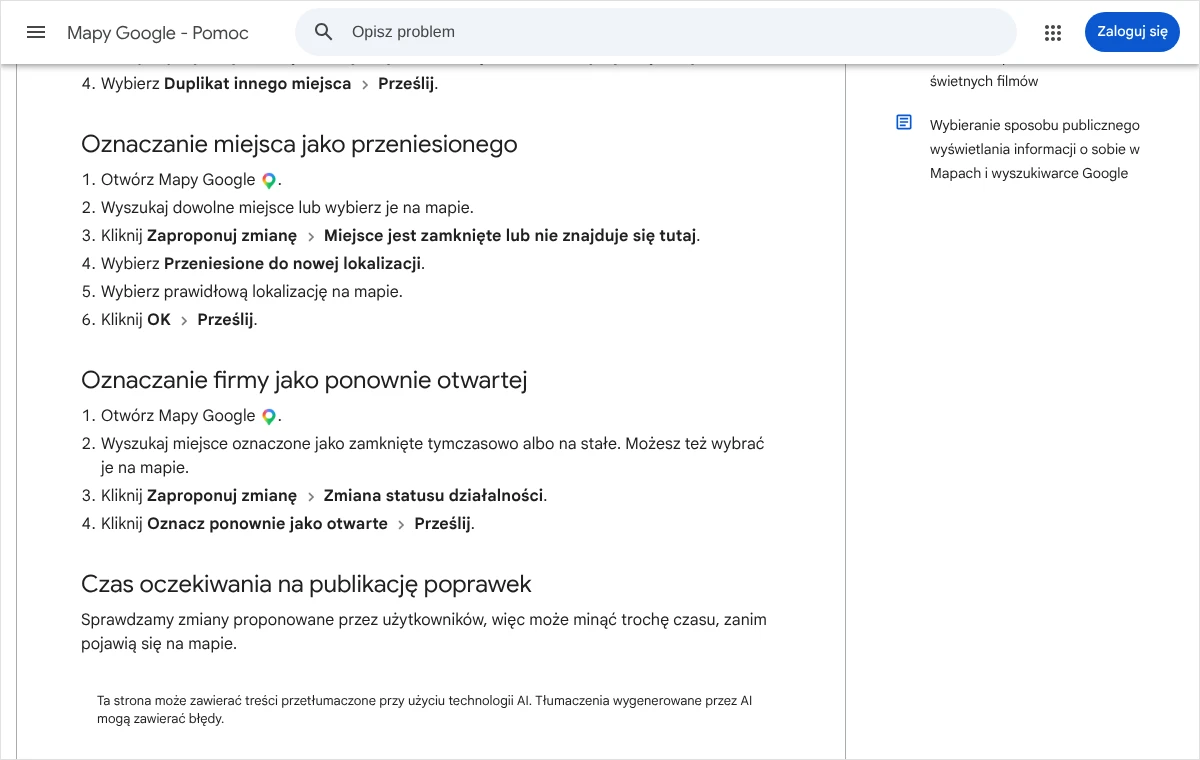Click the chevron after Oznacz ponownie jako otwarte
Image resolution: width=1200 pixels, height=760 pixels.
(401, 525)
